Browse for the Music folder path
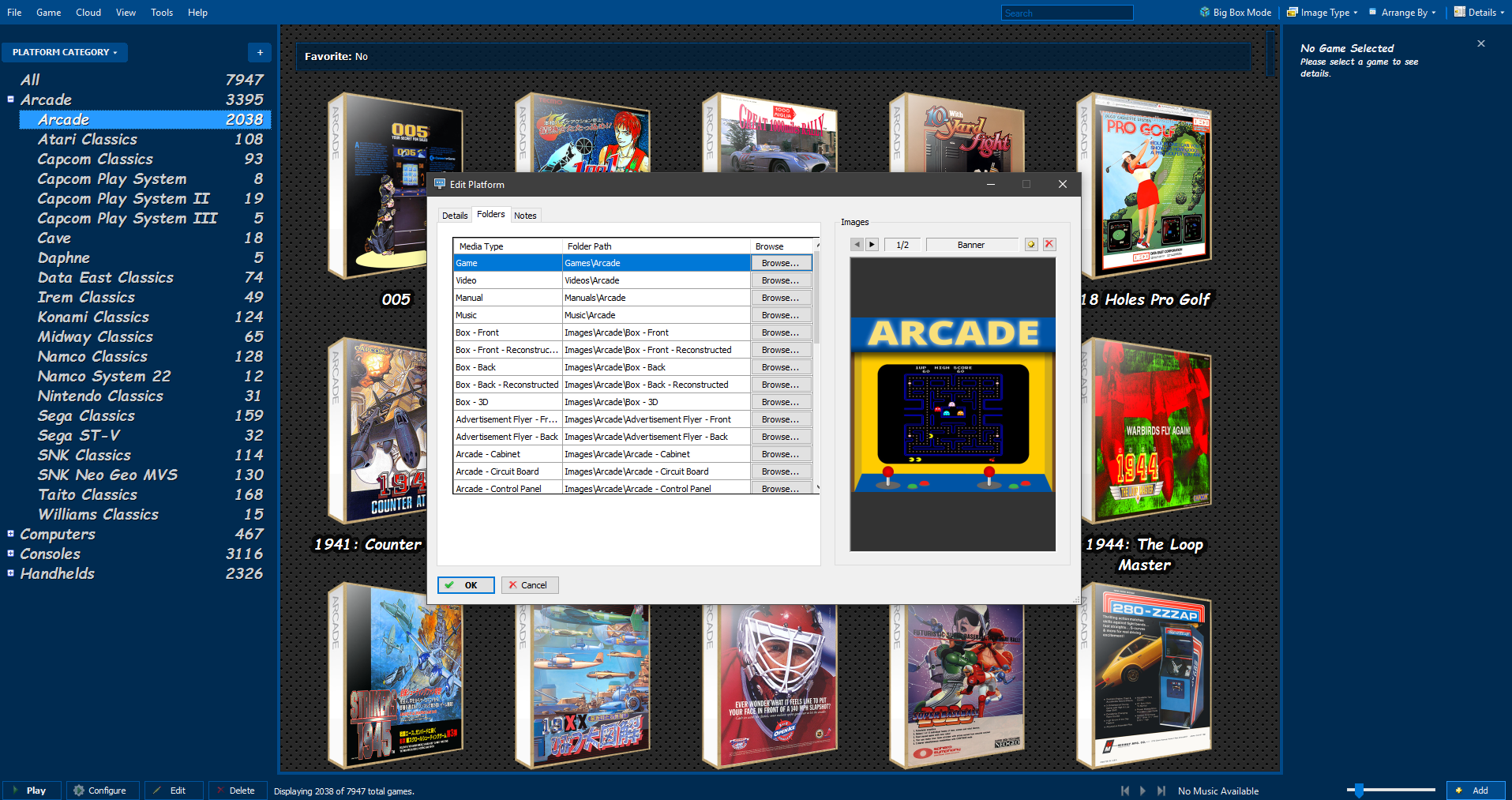The width and height of the screenshot is (1512, 800). point(780,315)
